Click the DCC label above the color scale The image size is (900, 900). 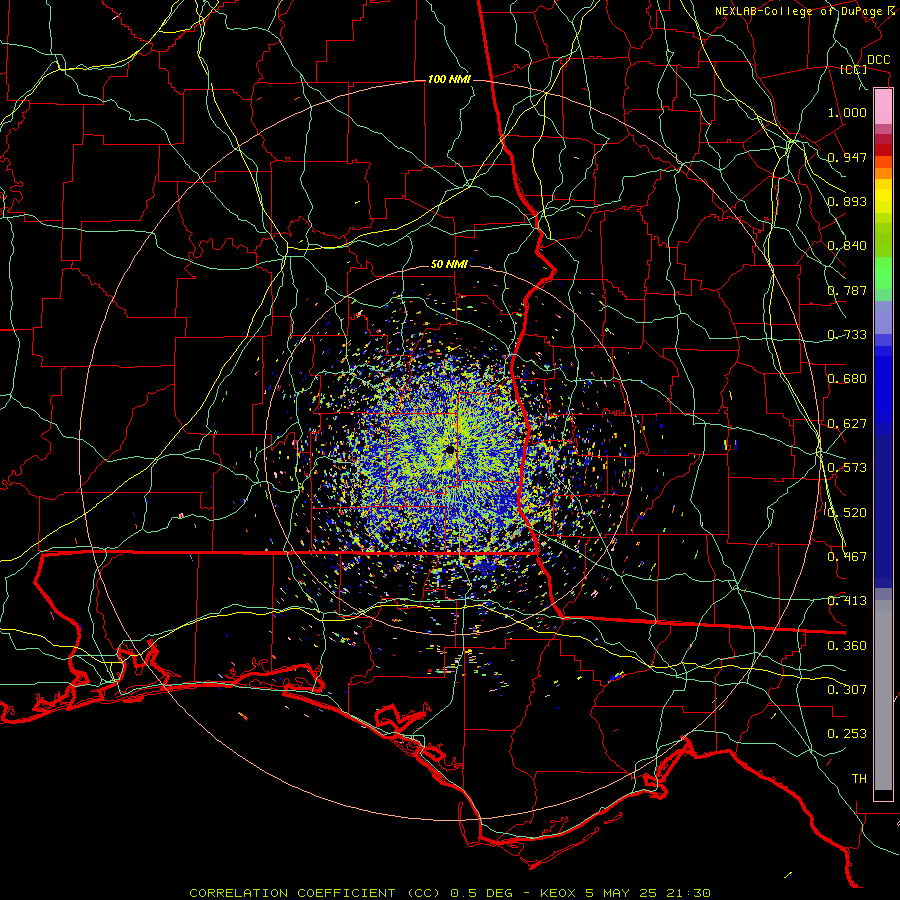click(x=878, y=60)
